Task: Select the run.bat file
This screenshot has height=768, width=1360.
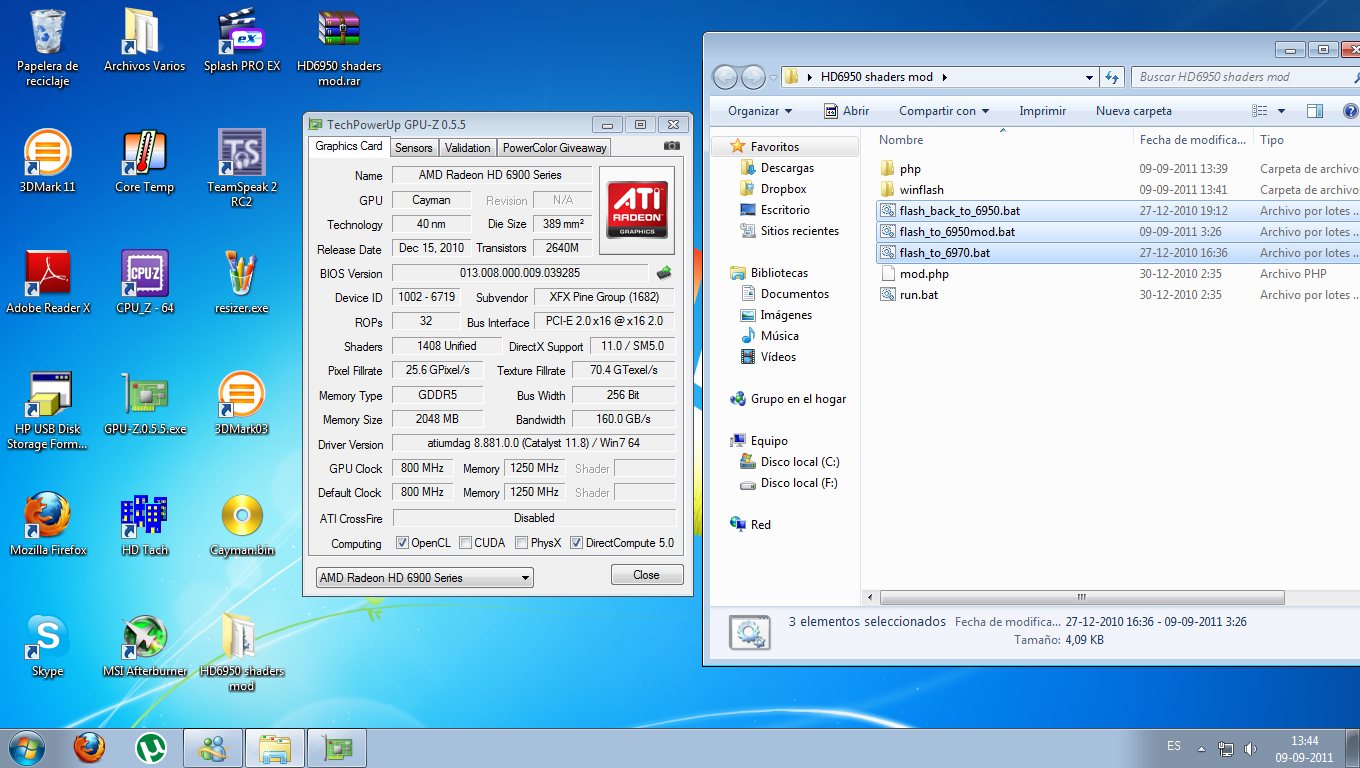Action: pos(918,295)
